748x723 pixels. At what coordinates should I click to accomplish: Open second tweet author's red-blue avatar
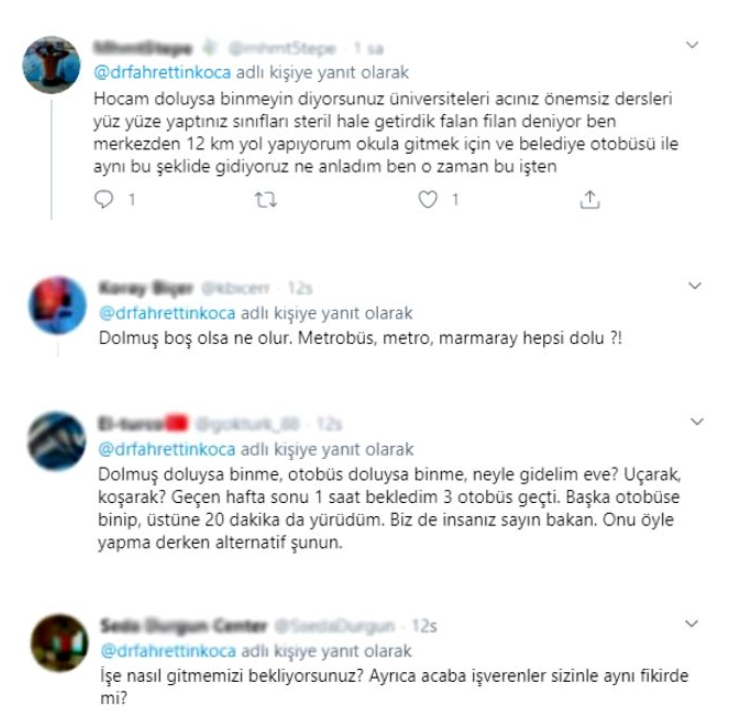click(57, 305)
